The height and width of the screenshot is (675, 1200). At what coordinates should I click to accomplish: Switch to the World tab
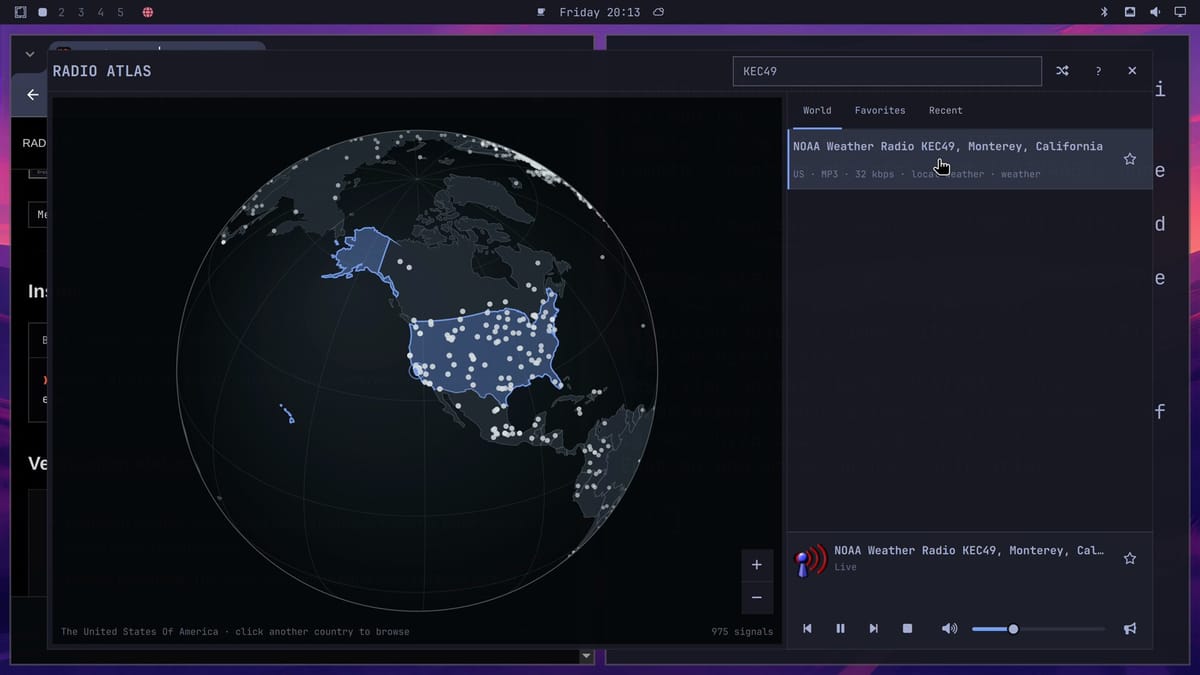pyautogui.click(x=817, y=110)
